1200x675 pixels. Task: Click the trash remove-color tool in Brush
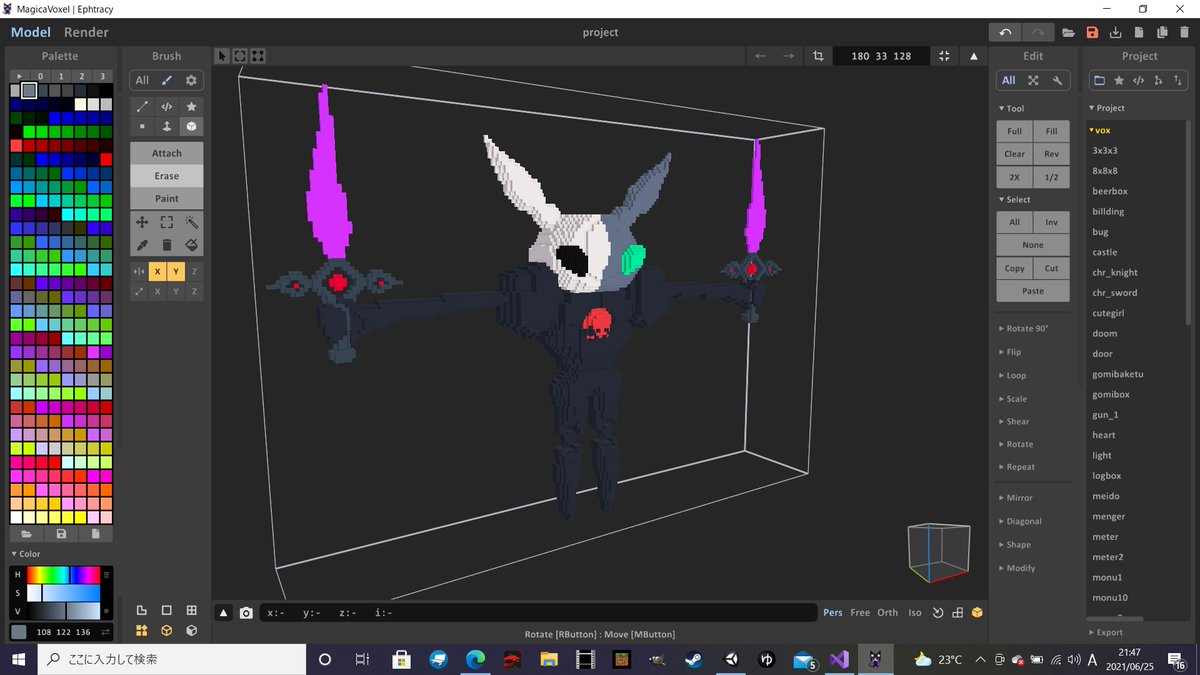[167, 245]
